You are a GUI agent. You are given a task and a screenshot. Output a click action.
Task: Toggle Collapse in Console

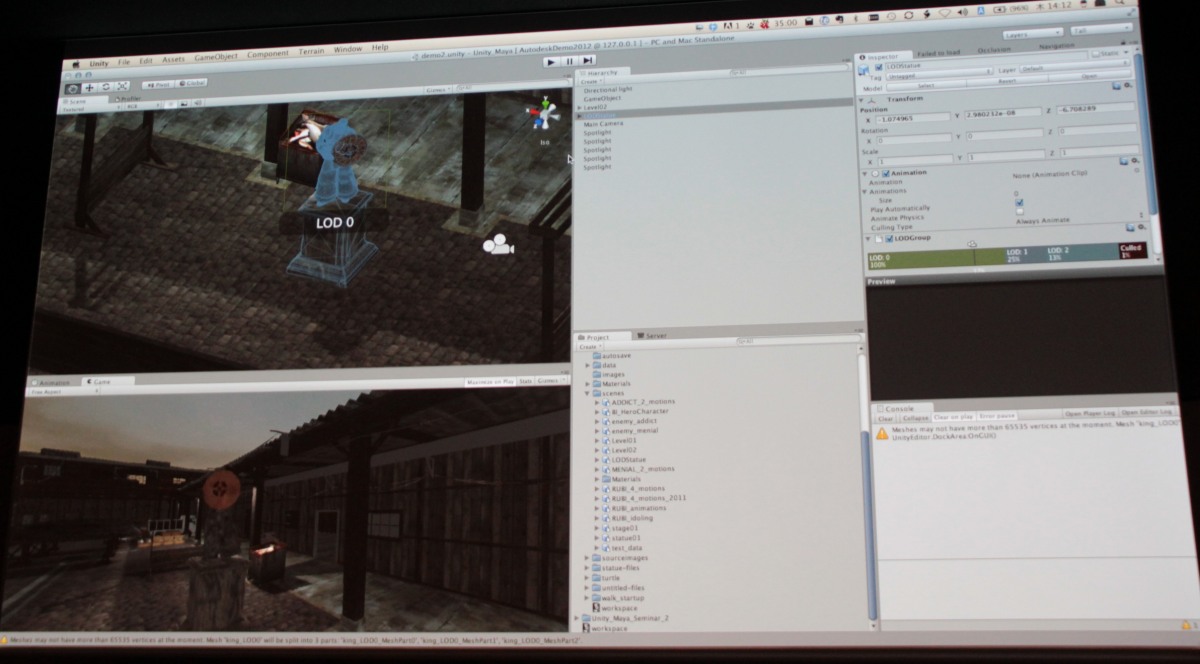(914, 417)
